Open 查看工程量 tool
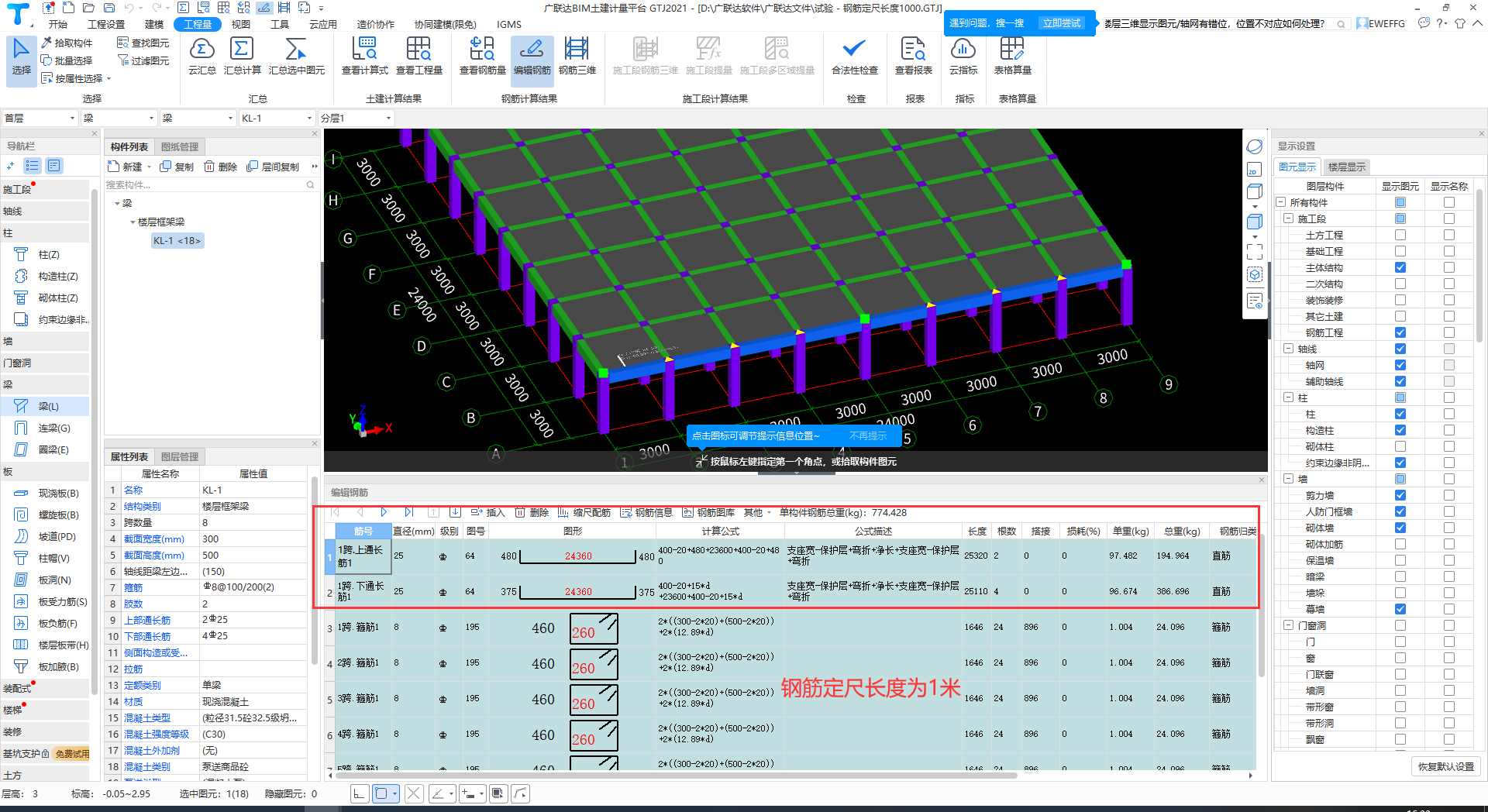1488x812 pixels. point(418,56)
